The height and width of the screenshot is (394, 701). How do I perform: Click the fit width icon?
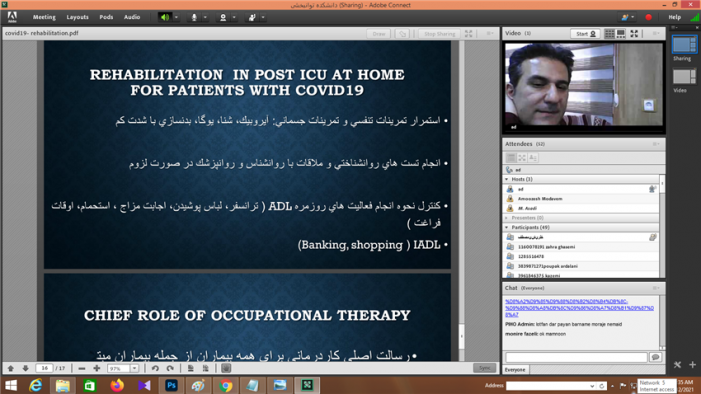coord(206,369)
